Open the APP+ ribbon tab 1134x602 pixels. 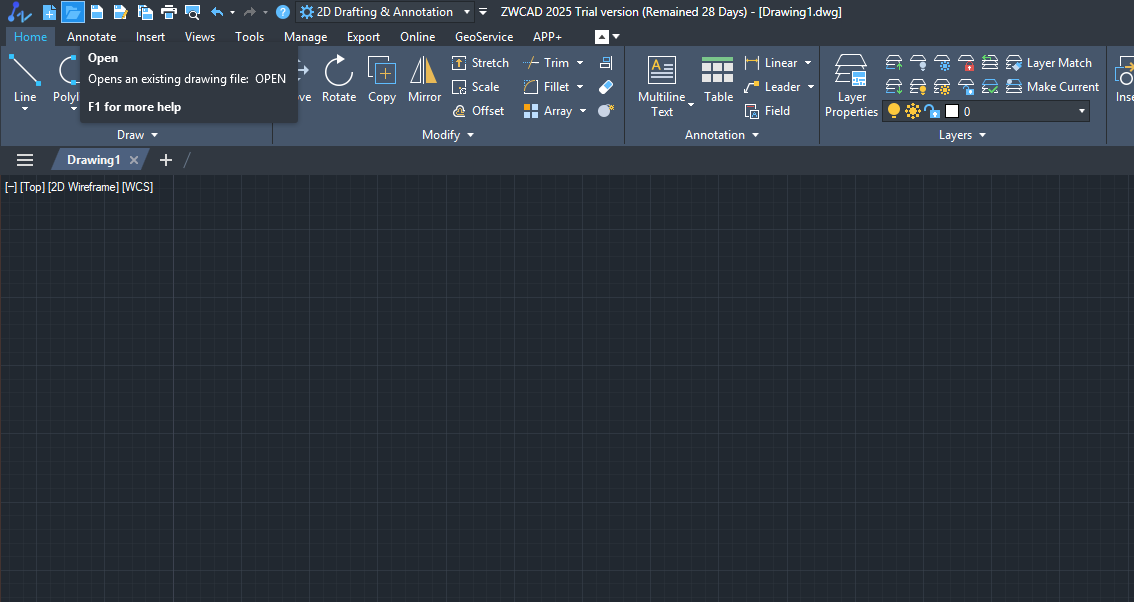tap(547, 37)
